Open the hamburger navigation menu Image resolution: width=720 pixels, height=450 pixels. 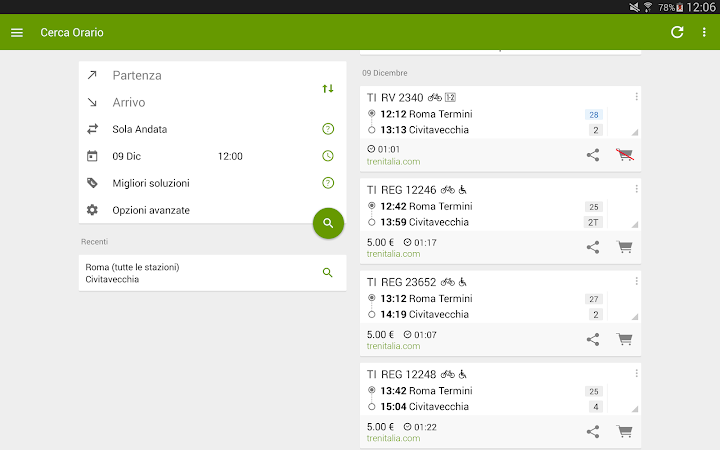pyautogui.click(x=17, y=33)
